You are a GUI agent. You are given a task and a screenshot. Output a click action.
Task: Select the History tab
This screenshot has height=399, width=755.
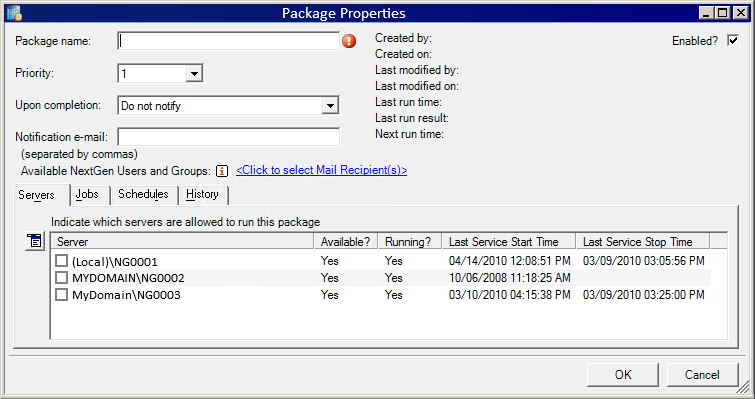point(202,194)
